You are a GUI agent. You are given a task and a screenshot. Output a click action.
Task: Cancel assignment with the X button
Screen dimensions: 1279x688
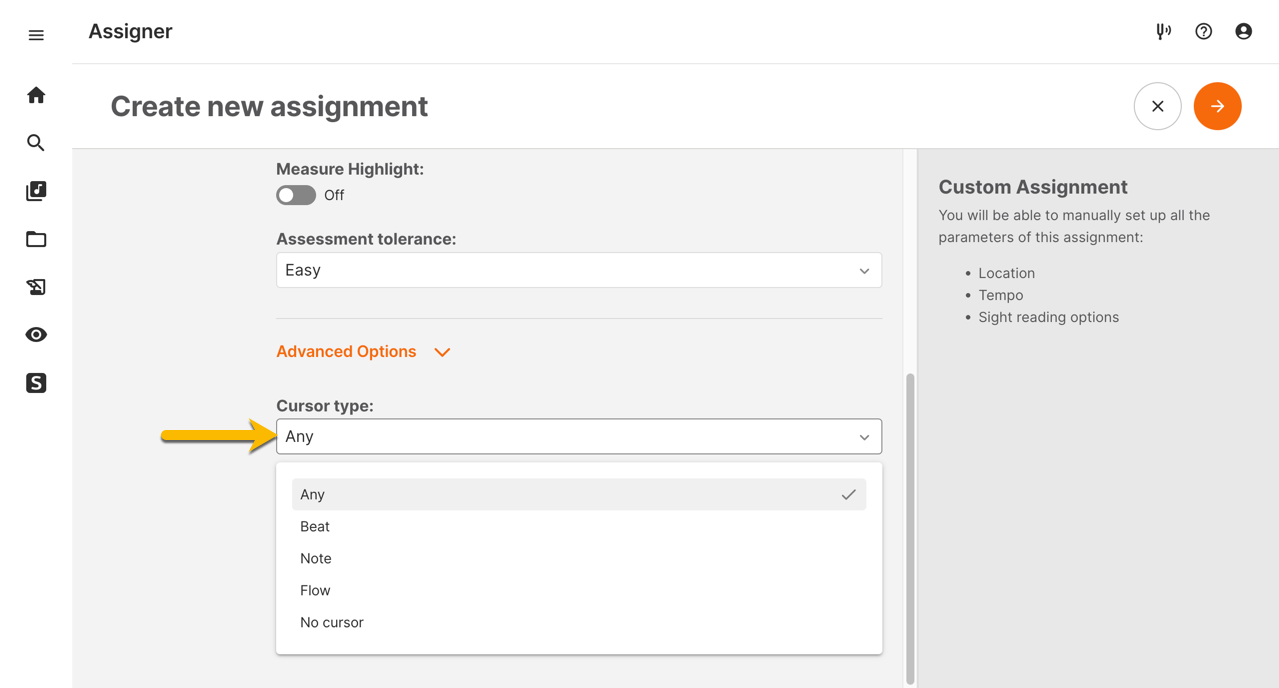click(1157, 106)
